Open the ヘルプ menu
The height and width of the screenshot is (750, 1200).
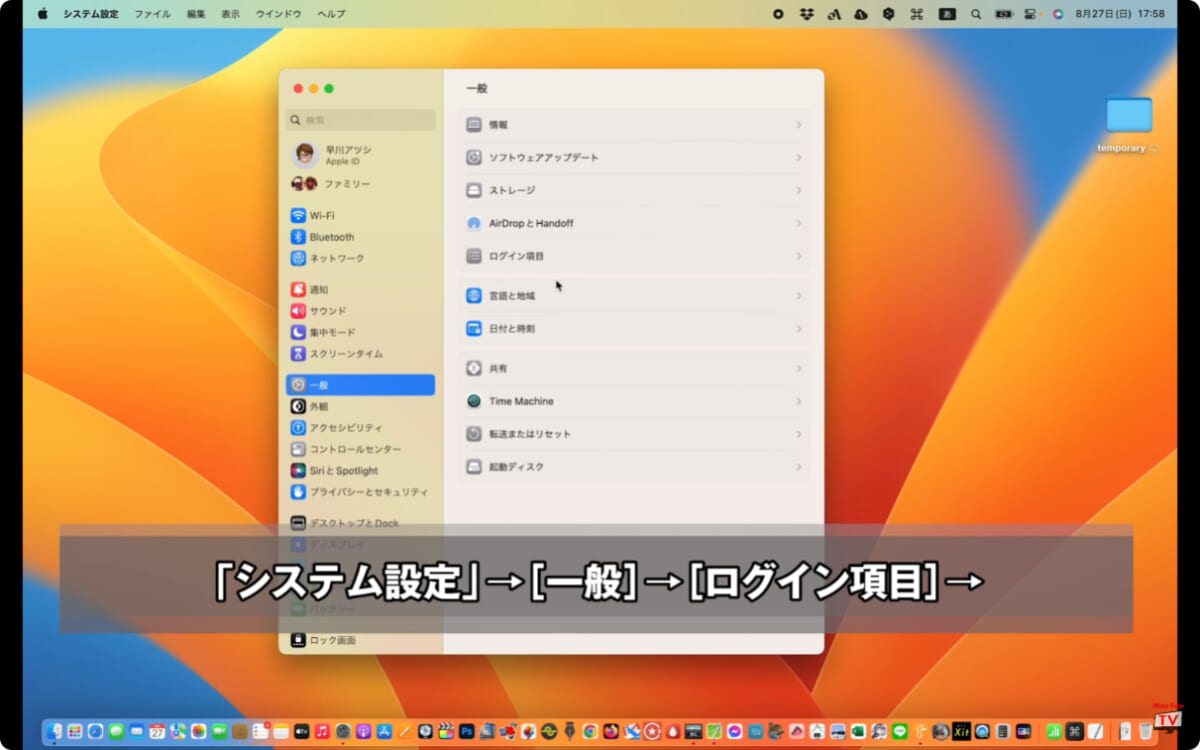pos(331,14)
